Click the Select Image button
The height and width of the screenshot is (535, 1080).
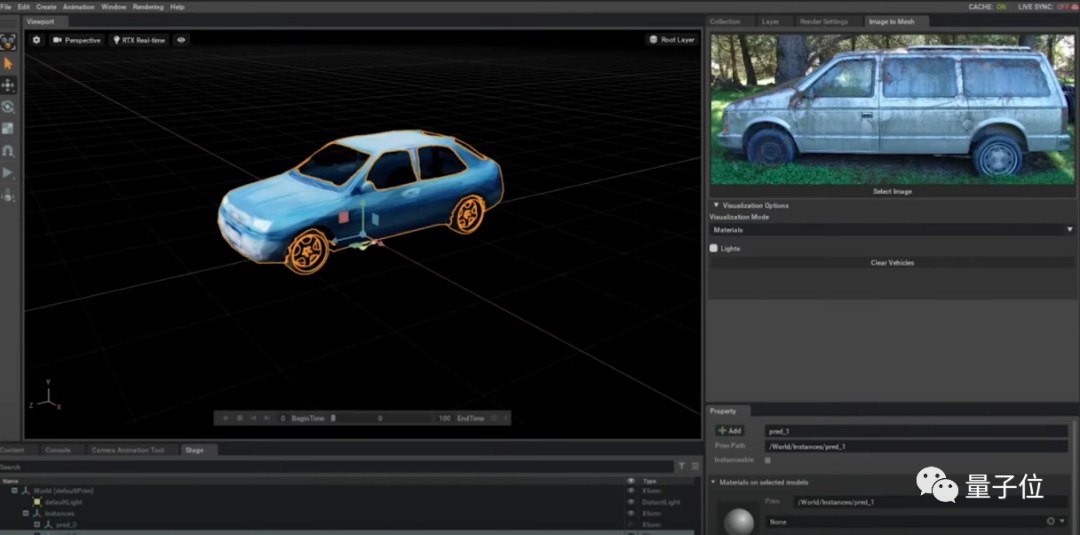[892, 191]
